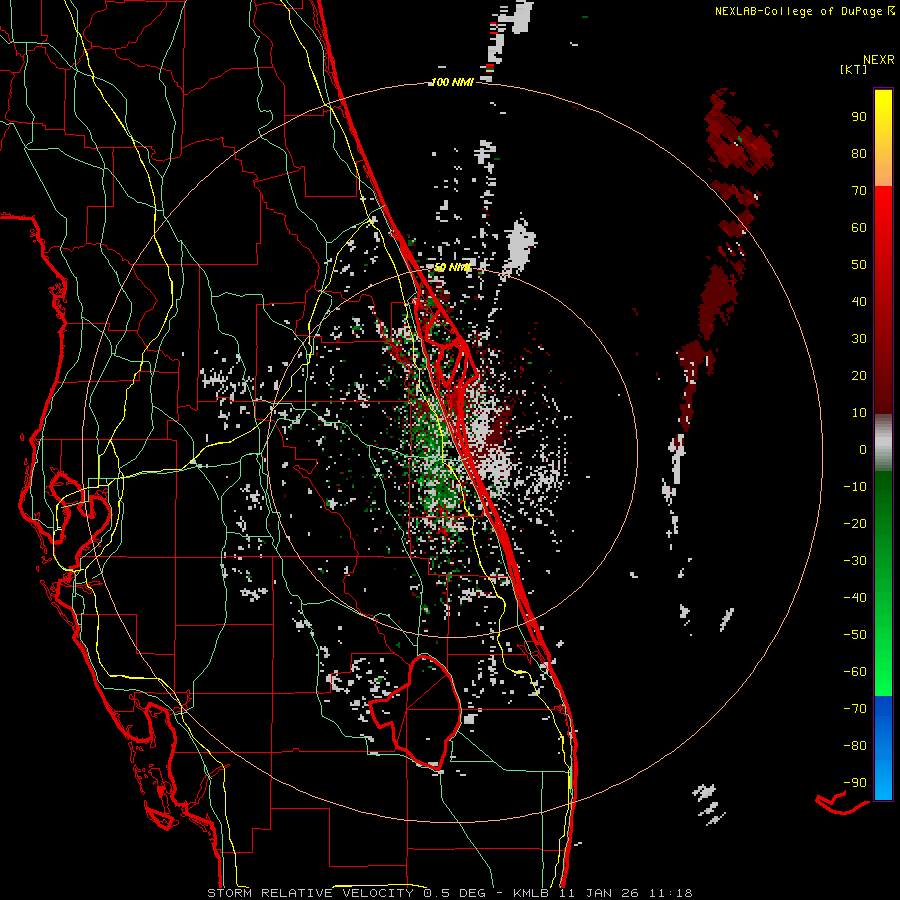Pick the yellow top segment of color bar
This screenshot has height=900, width=900.
pyautogui.click(x=883, y=138)
